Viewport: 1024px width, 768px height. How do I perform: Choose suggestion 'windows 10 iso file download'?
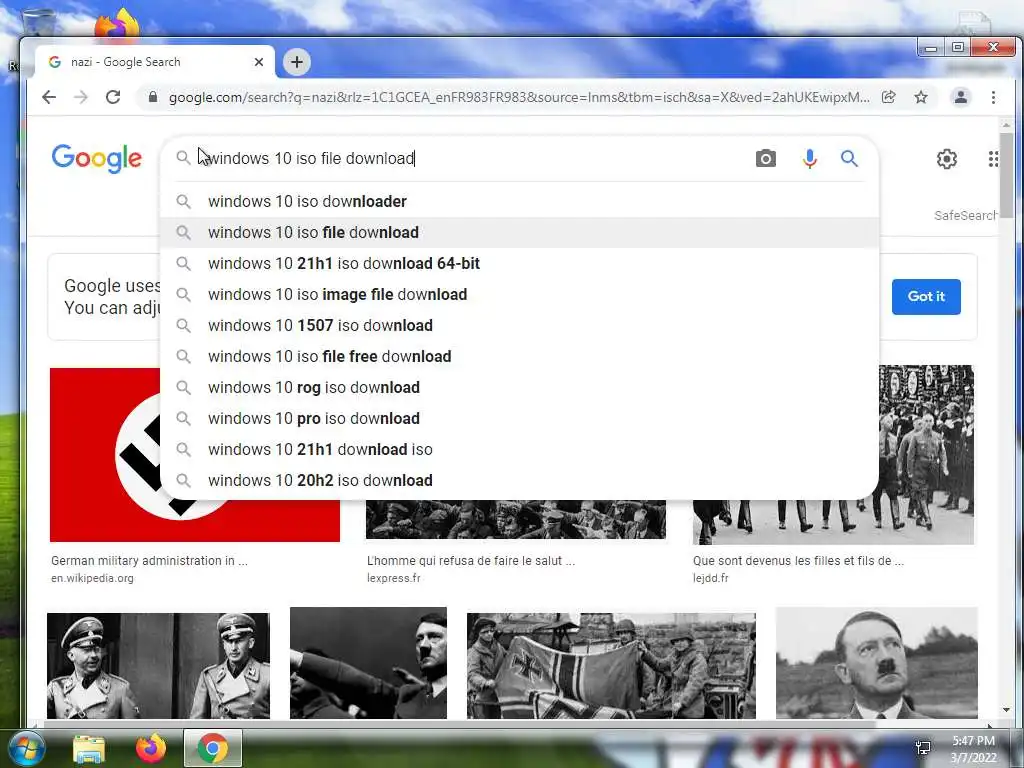pos(519,232)
